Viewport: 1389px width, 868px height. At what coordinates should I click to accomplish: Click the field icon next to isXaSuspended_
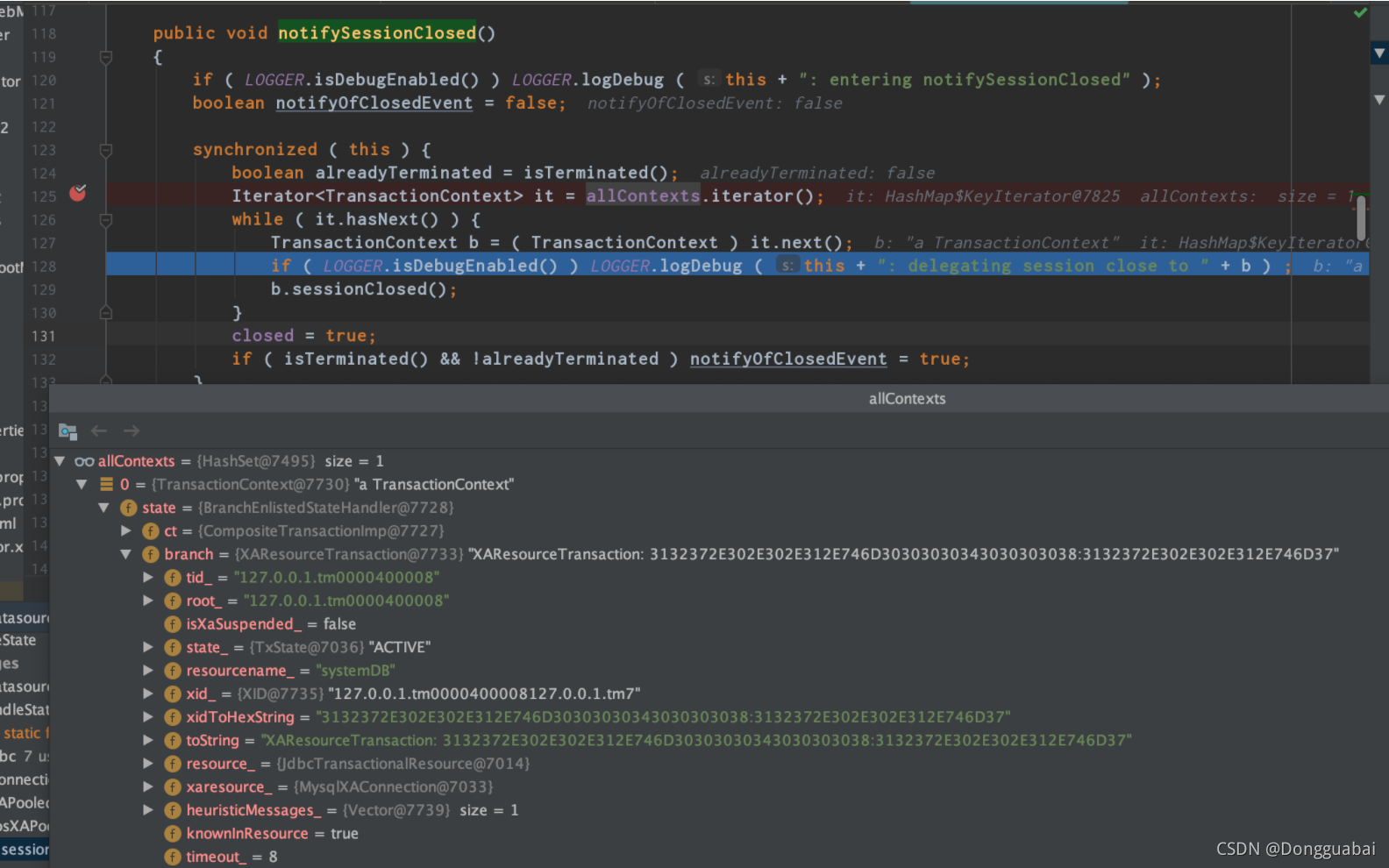pyautogui.click(x=173, y=624)
